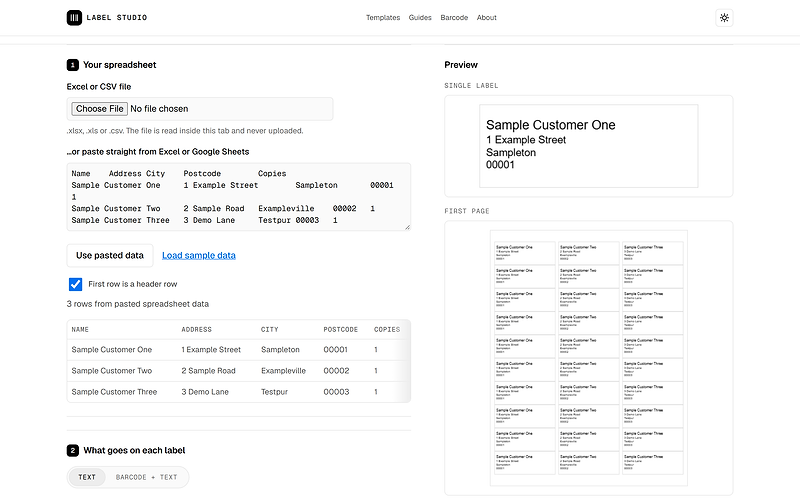The width and height of the screenshot is (800, 500).
Task: Go to the Barcode nav item
Action: (454, 17)
